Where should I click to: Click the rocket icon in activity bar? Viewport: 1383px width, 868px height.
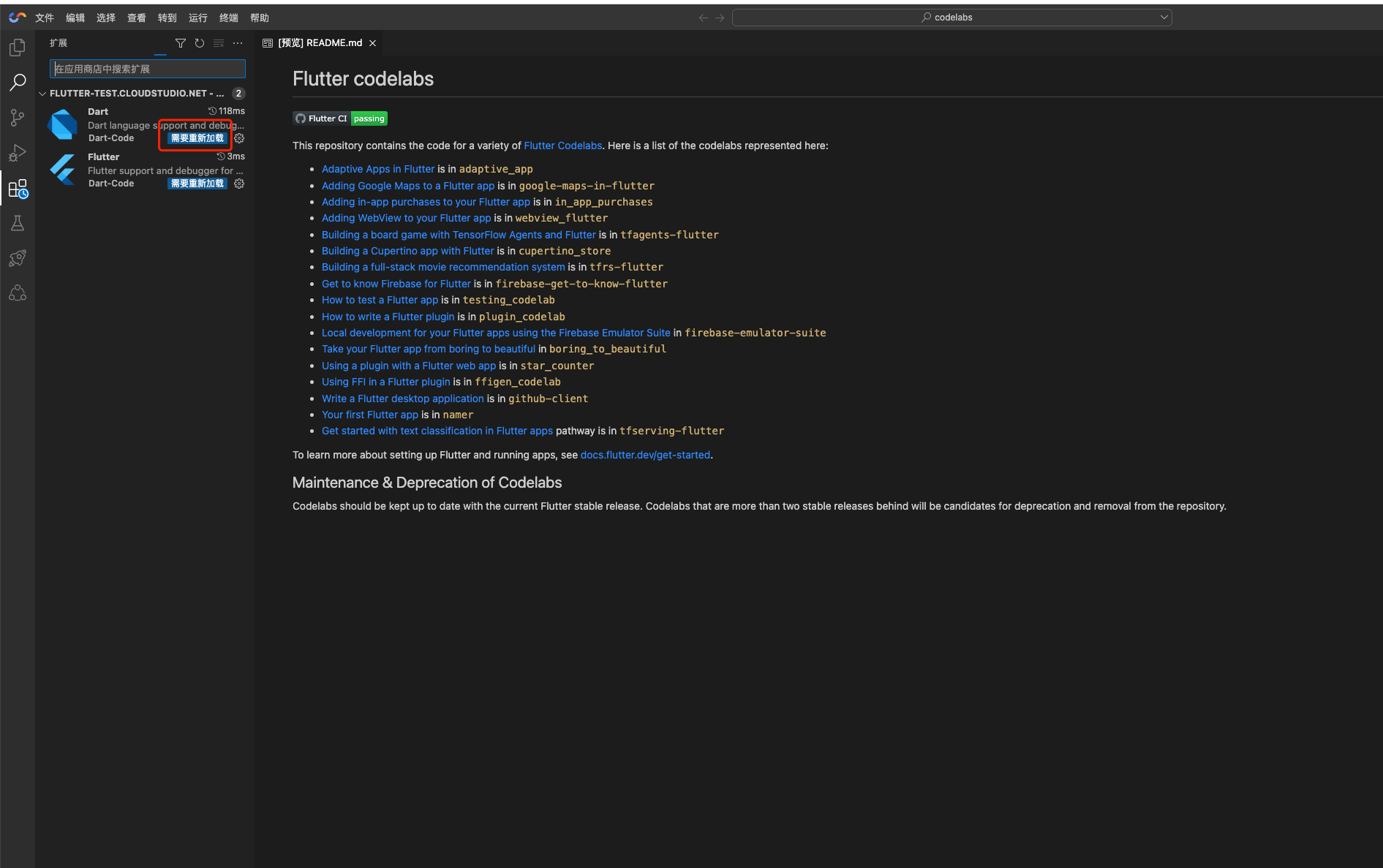pos(18,258)
